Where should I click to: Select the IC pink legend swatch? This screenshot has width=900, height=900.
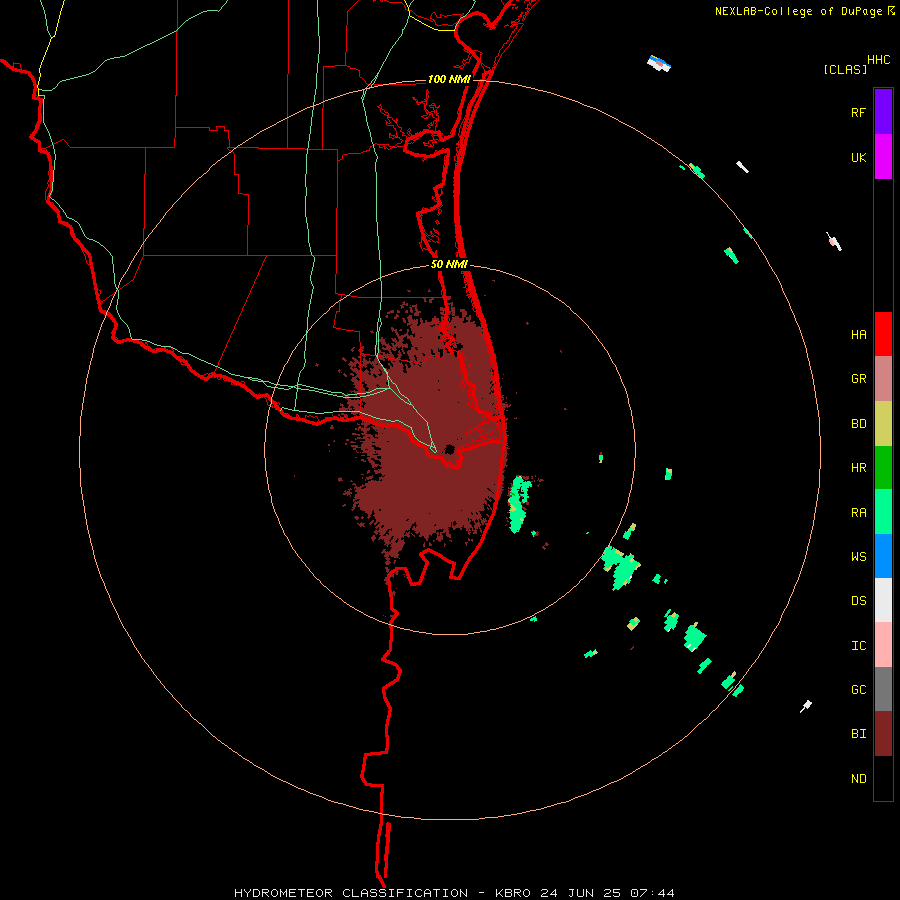click(883, 645)
